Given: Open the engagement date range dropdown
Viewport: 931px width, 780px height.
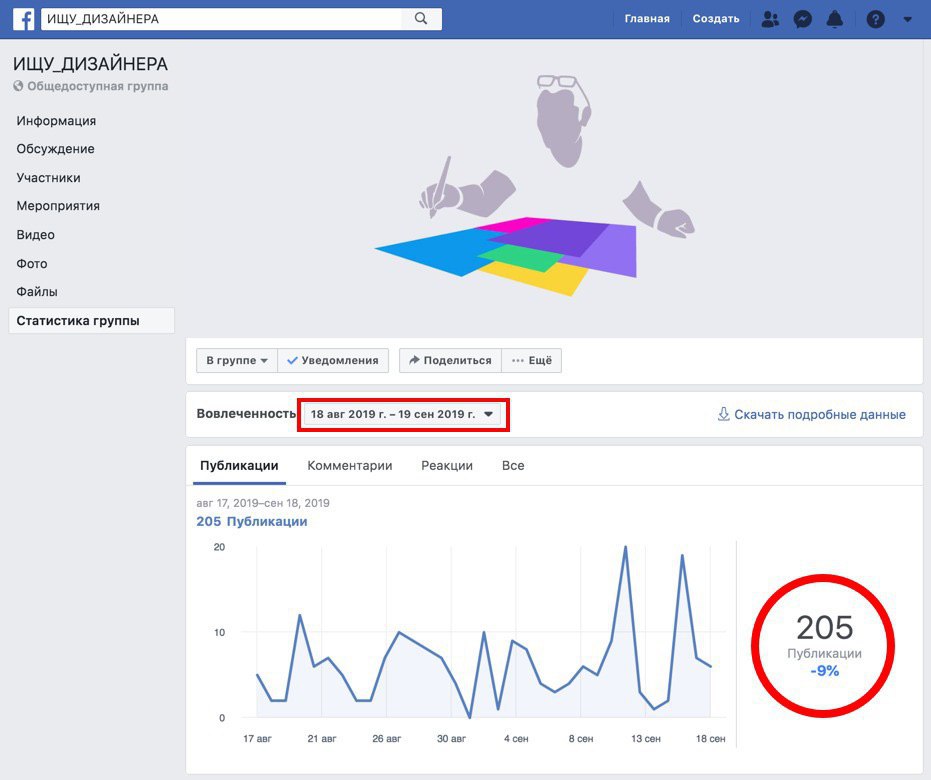Looking at the screenshot, I should [x=402, y=414].
